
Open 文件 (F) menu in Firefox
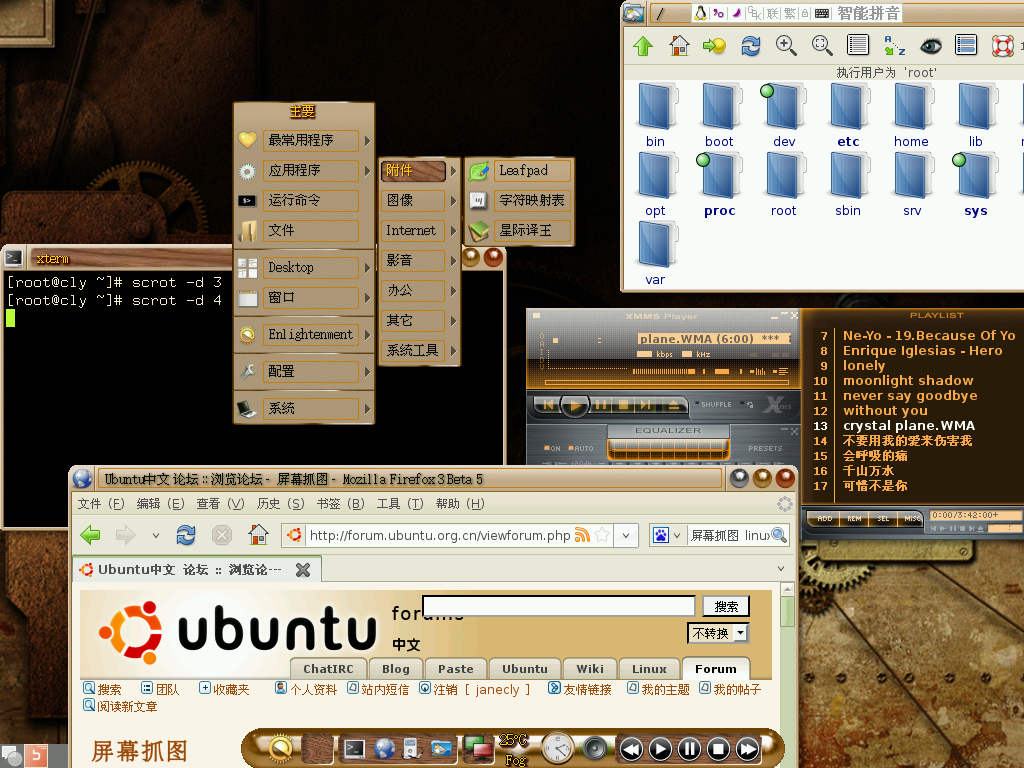[x=101, y=504]
